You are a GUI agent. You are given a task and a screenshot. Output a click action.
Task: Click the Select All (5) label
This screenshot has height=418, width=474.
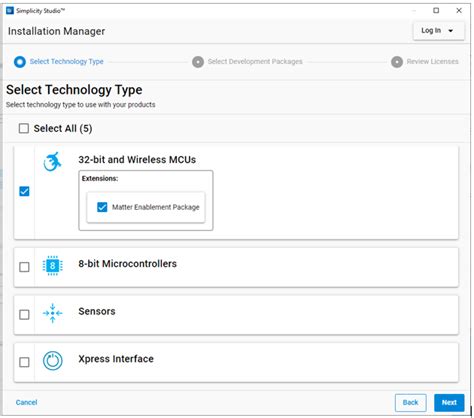tap(63, 128)
